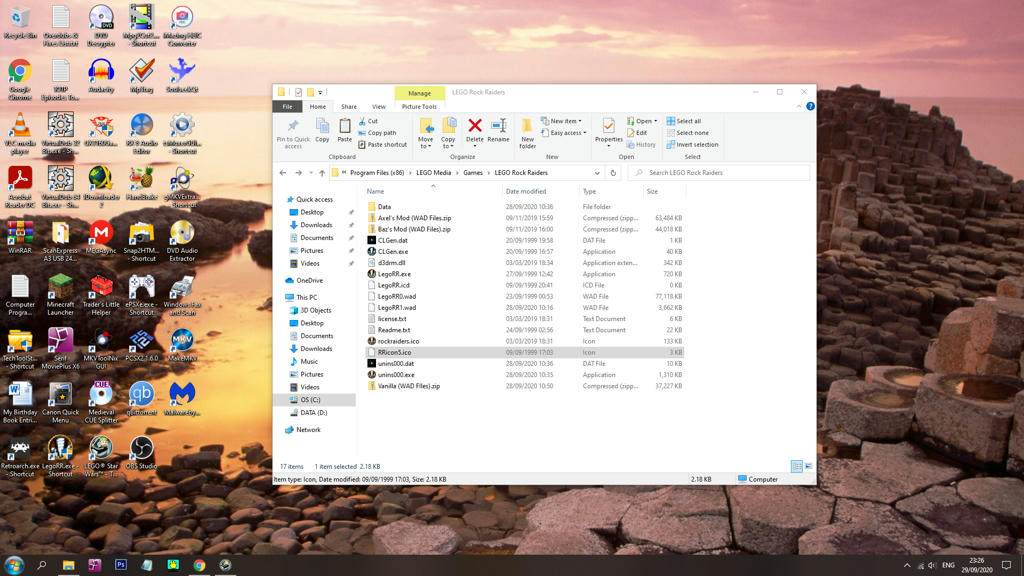1024x576 pixels.
Task: Switch to details view icon in status bar
Action: tap(796, 466)
